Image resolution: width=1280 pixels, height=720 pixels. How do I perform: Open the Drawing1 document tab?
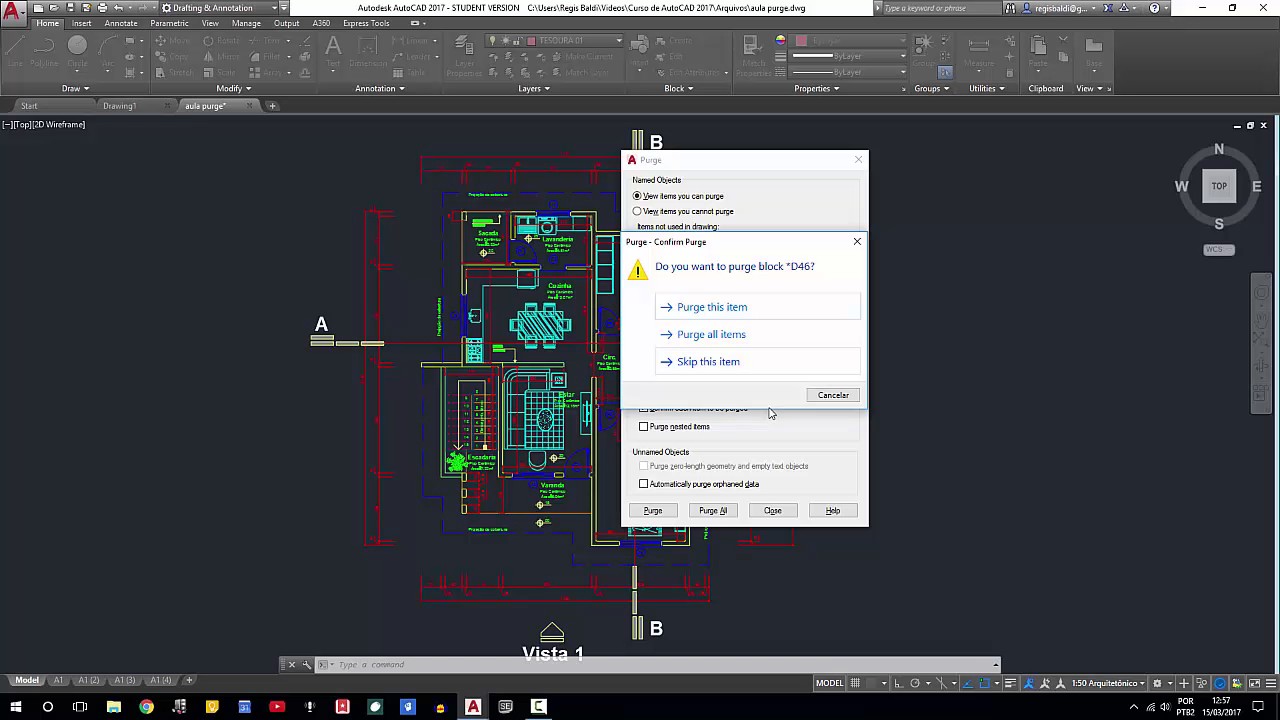click(119, 106)
